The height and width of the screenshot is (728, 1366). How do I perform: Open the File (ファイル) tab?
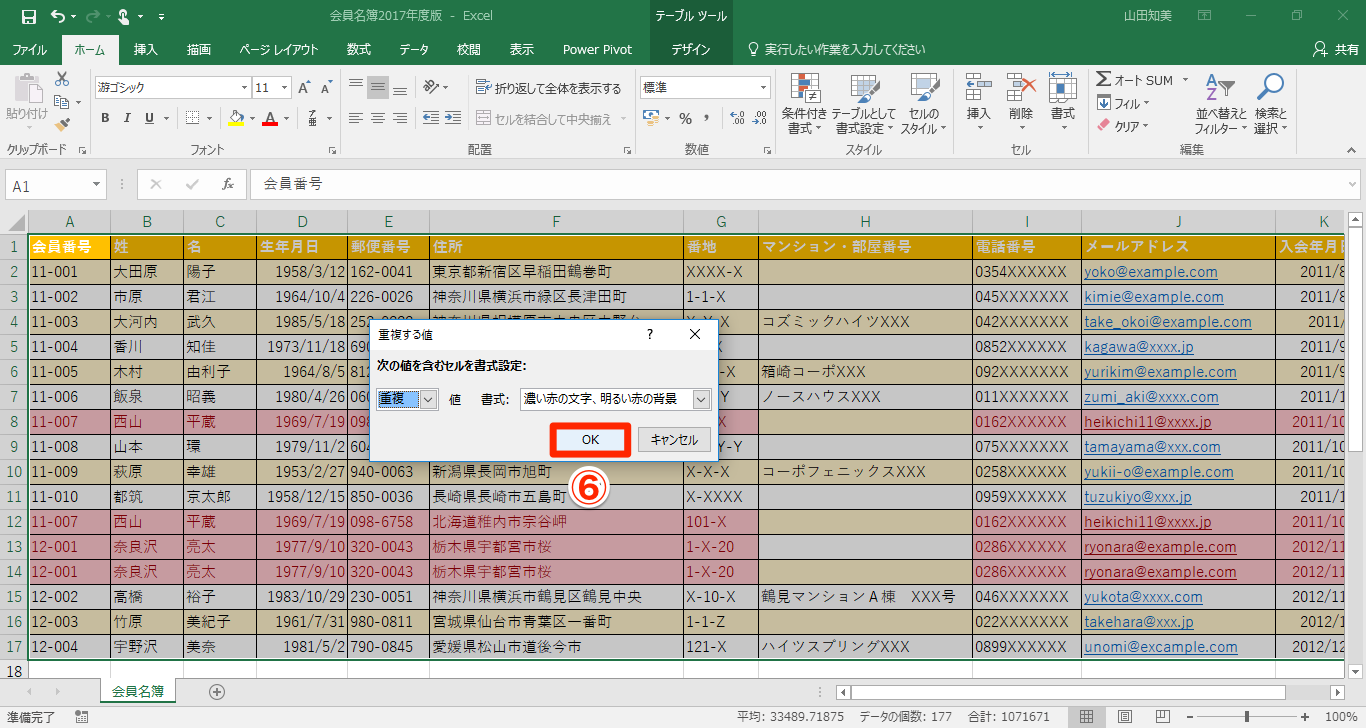pyautogui.click(x=30, y=50)
